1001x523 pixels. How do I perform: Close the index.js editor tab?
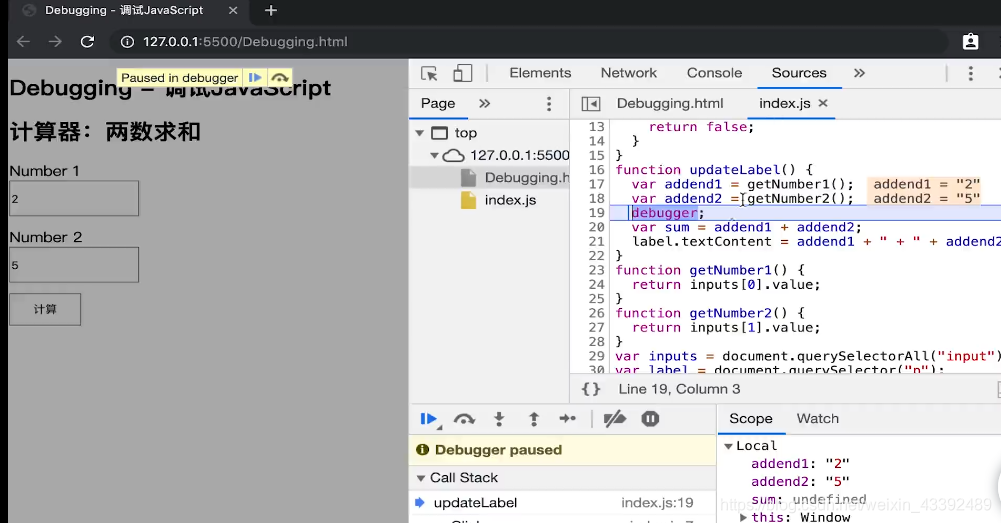tap(823, 103)
